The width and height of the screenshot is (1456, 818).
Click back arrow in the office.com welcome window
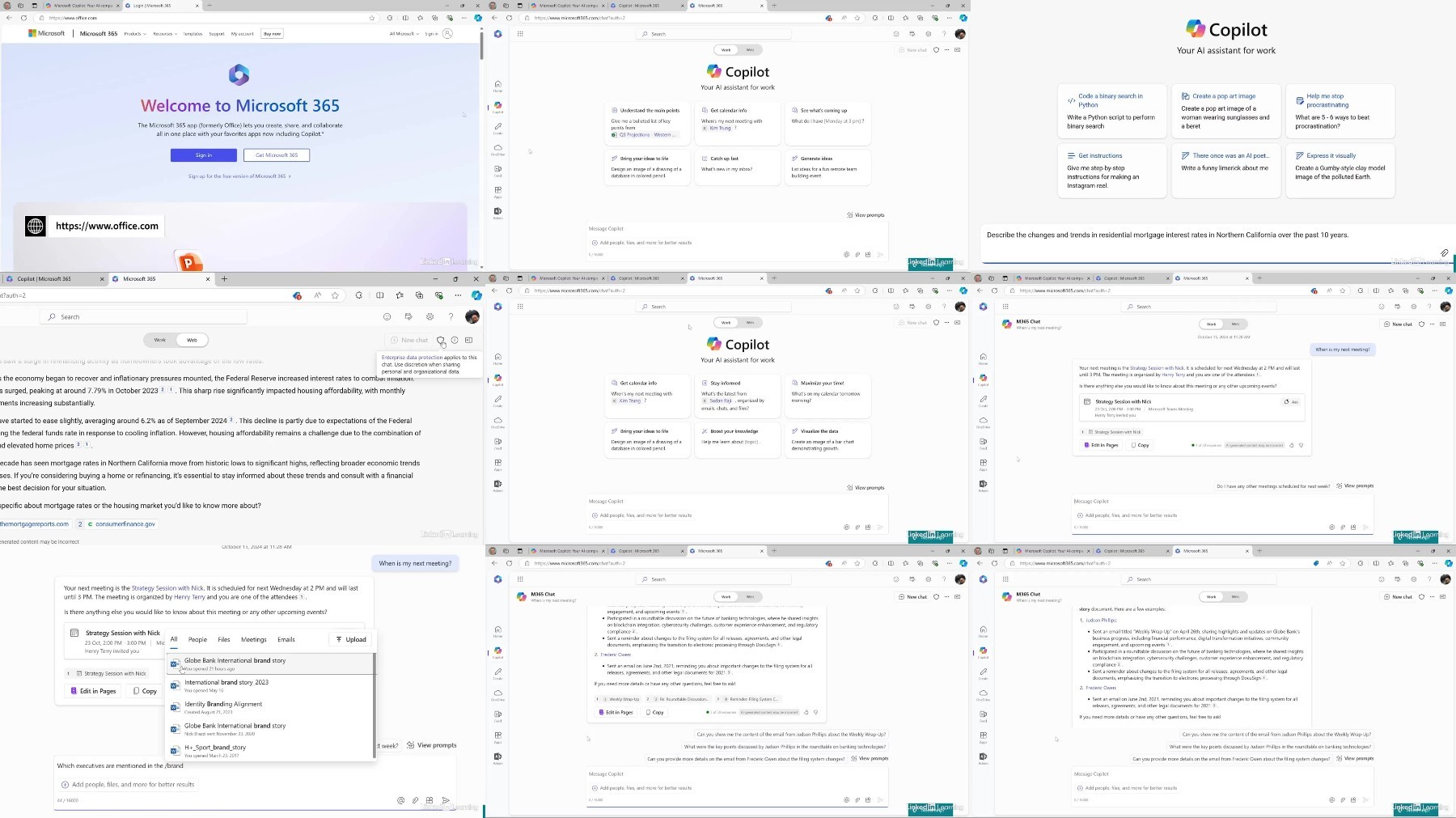[9, 18]
